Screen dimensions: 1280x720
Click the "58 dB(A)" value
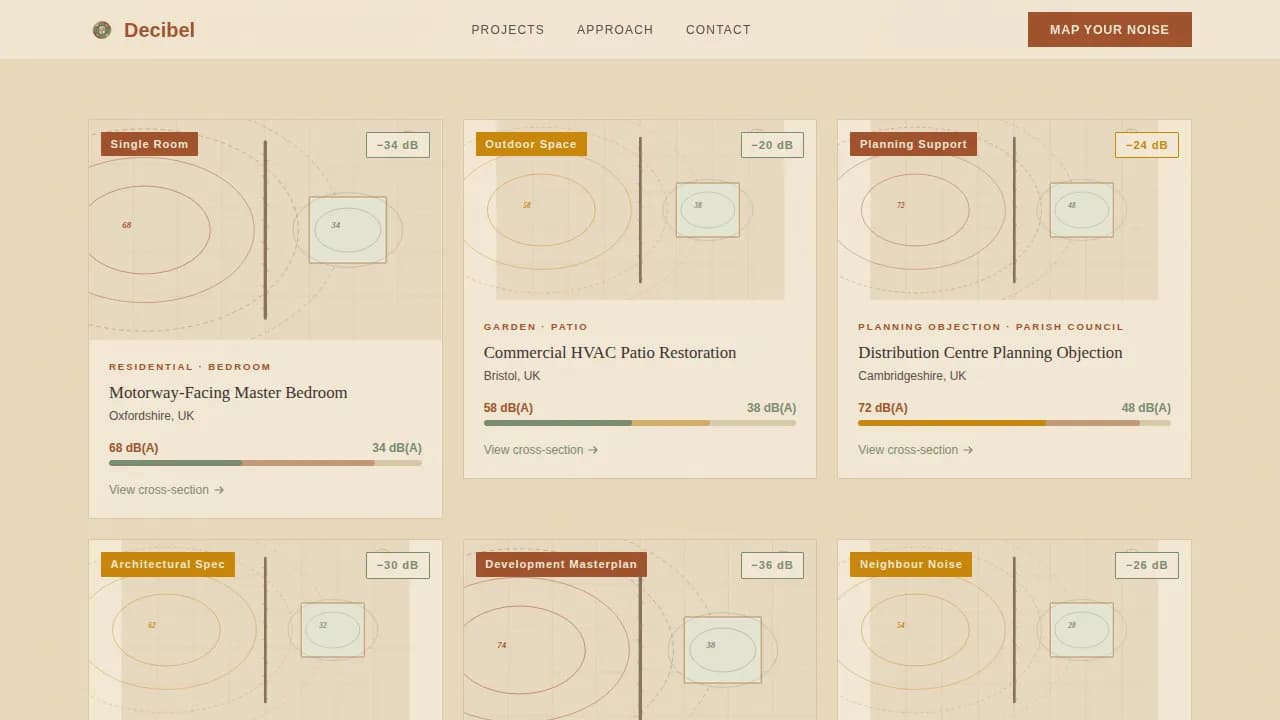coord(508,408)
